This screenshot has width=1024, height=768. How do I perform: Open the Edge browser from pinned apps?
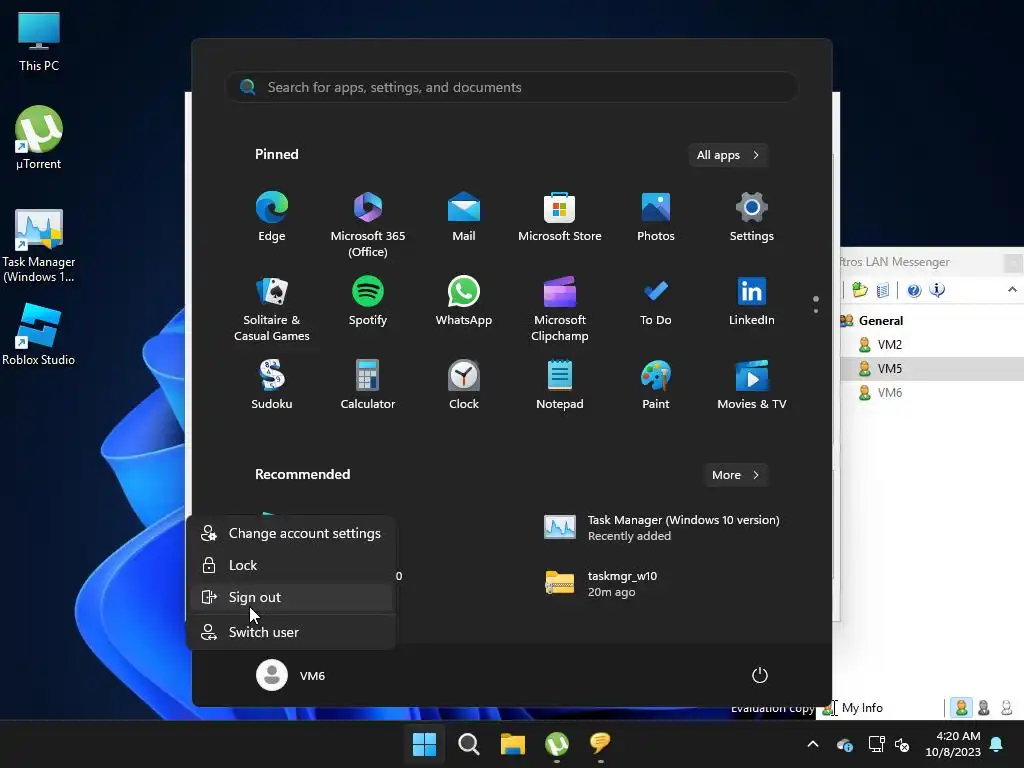(x=272, y=217)
